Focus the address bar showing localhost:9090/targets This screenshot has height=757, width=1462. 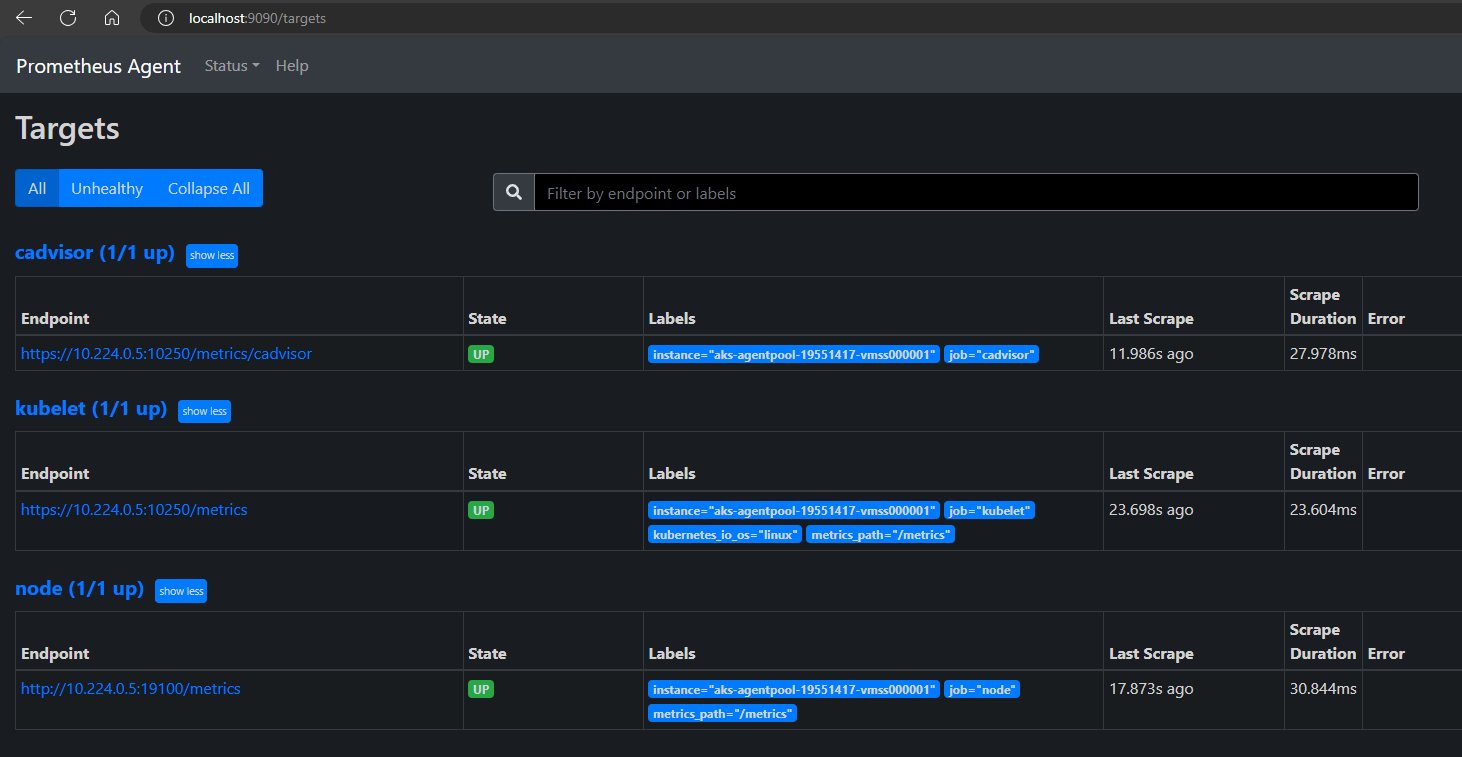coord(800,18)
